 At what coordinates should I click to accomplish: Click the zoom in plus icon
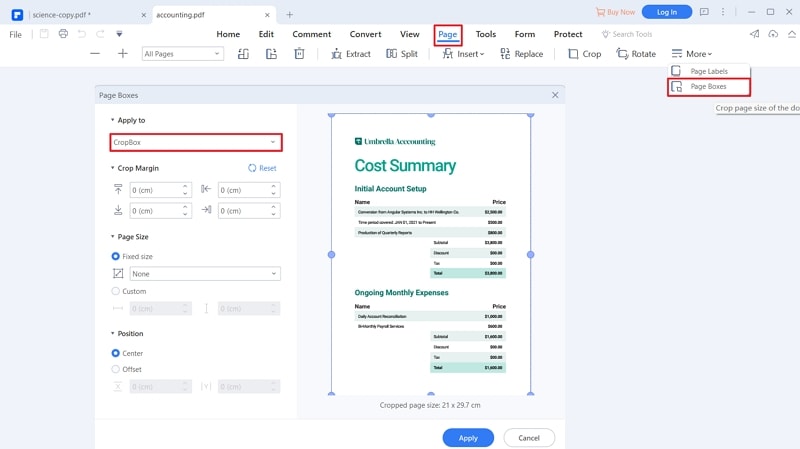[x=122, y=54]
